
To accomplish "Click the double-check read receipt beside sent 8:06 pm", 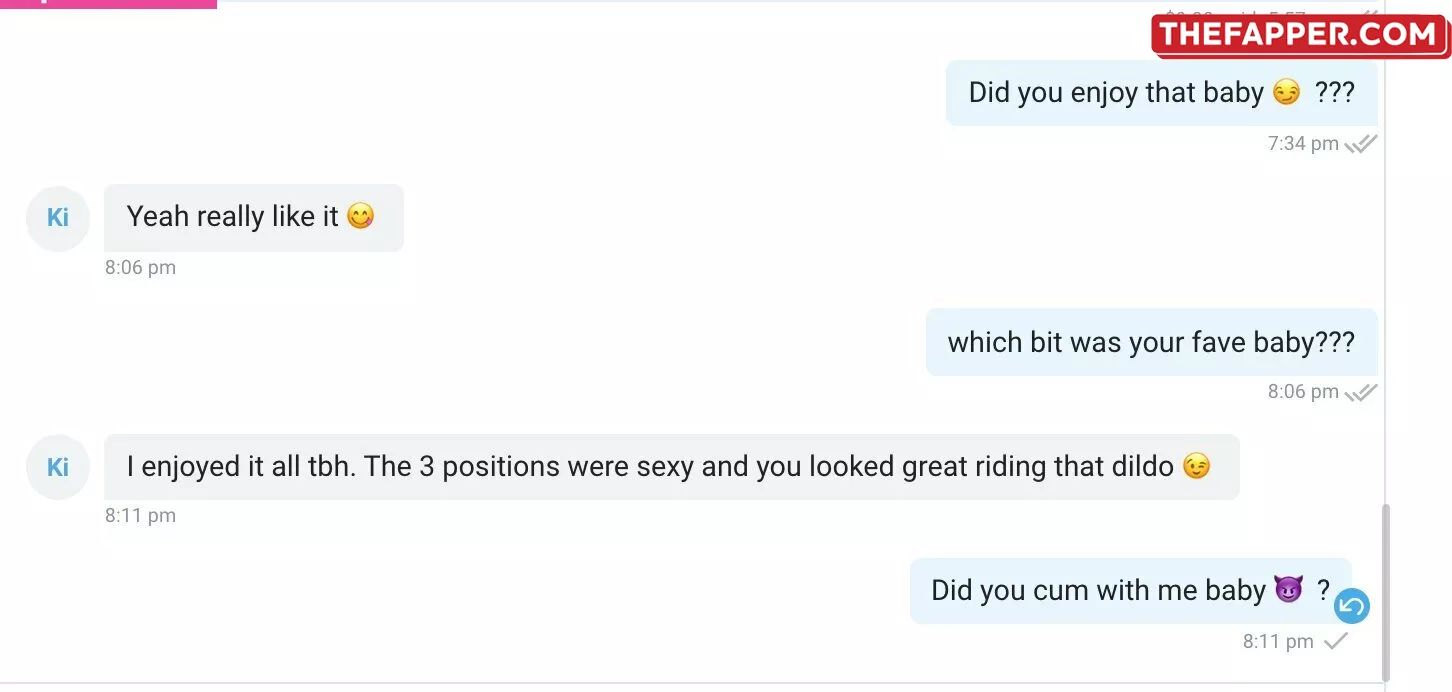I will [x=1361, y=392].
